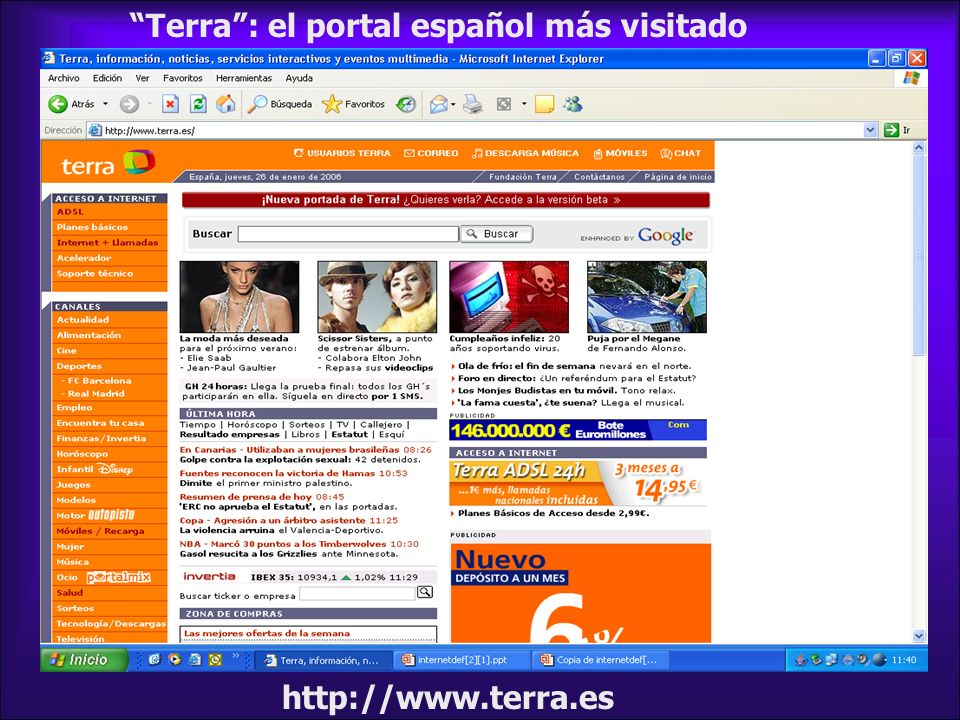960x720 pixels.
Task: Open the fashion model thumbnail image
Action: [x=239, y=297]
